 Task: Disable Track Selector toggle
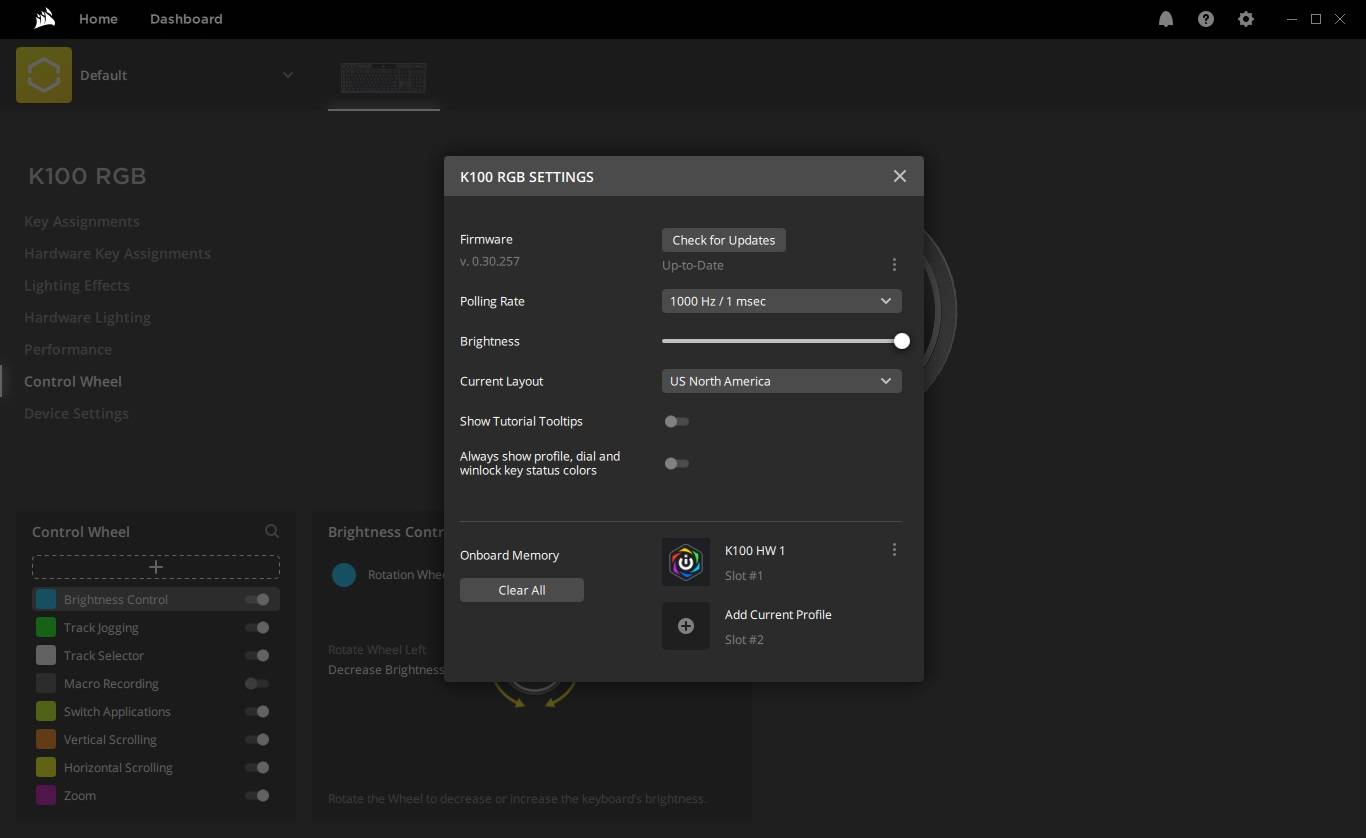tap(257, 656)
